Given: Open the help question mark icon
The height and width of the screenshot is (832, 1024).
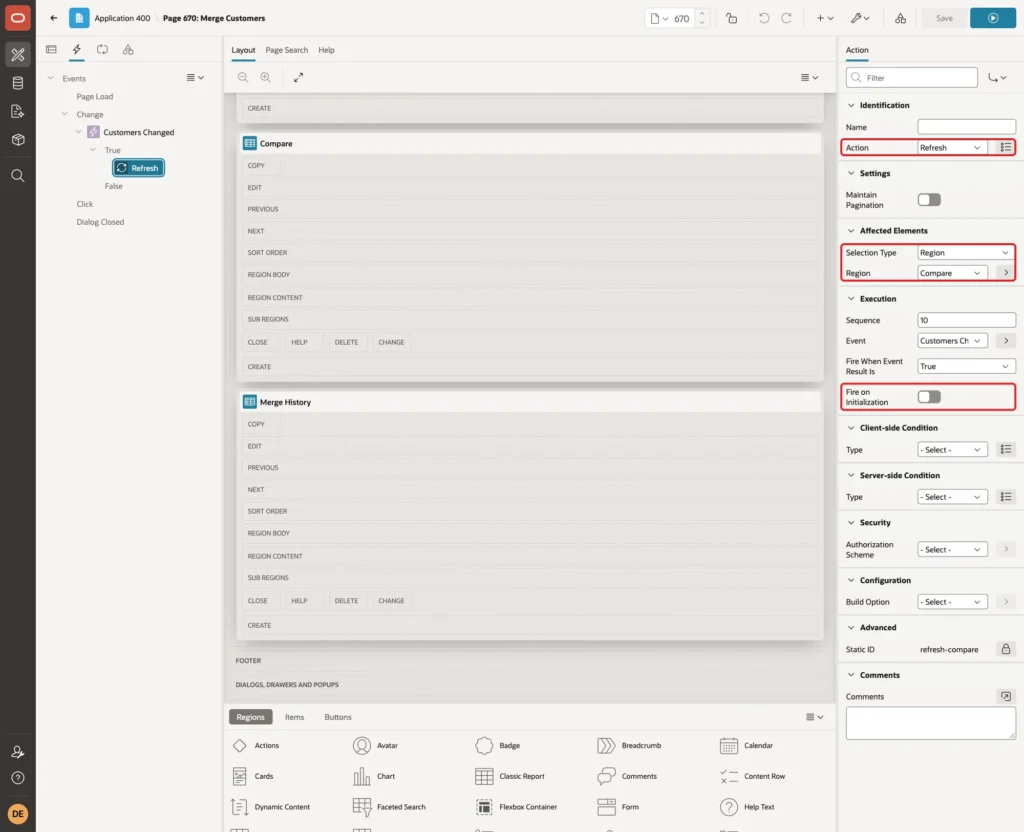Looking at the screenshot, I should coord(18,778).
